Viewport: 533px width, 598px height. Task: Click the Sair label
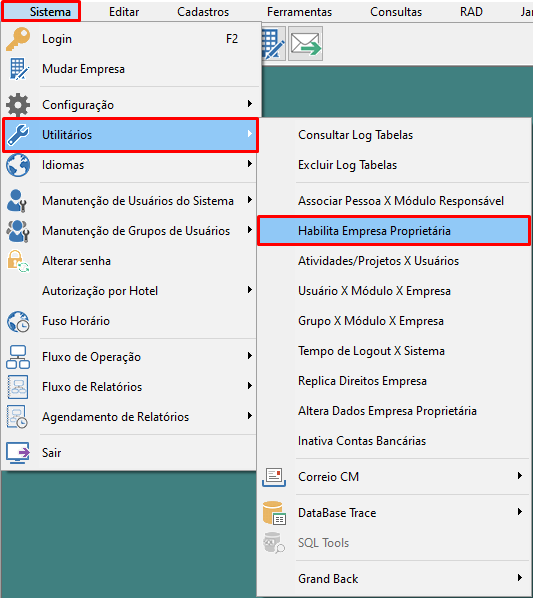(x=51, y=453)
